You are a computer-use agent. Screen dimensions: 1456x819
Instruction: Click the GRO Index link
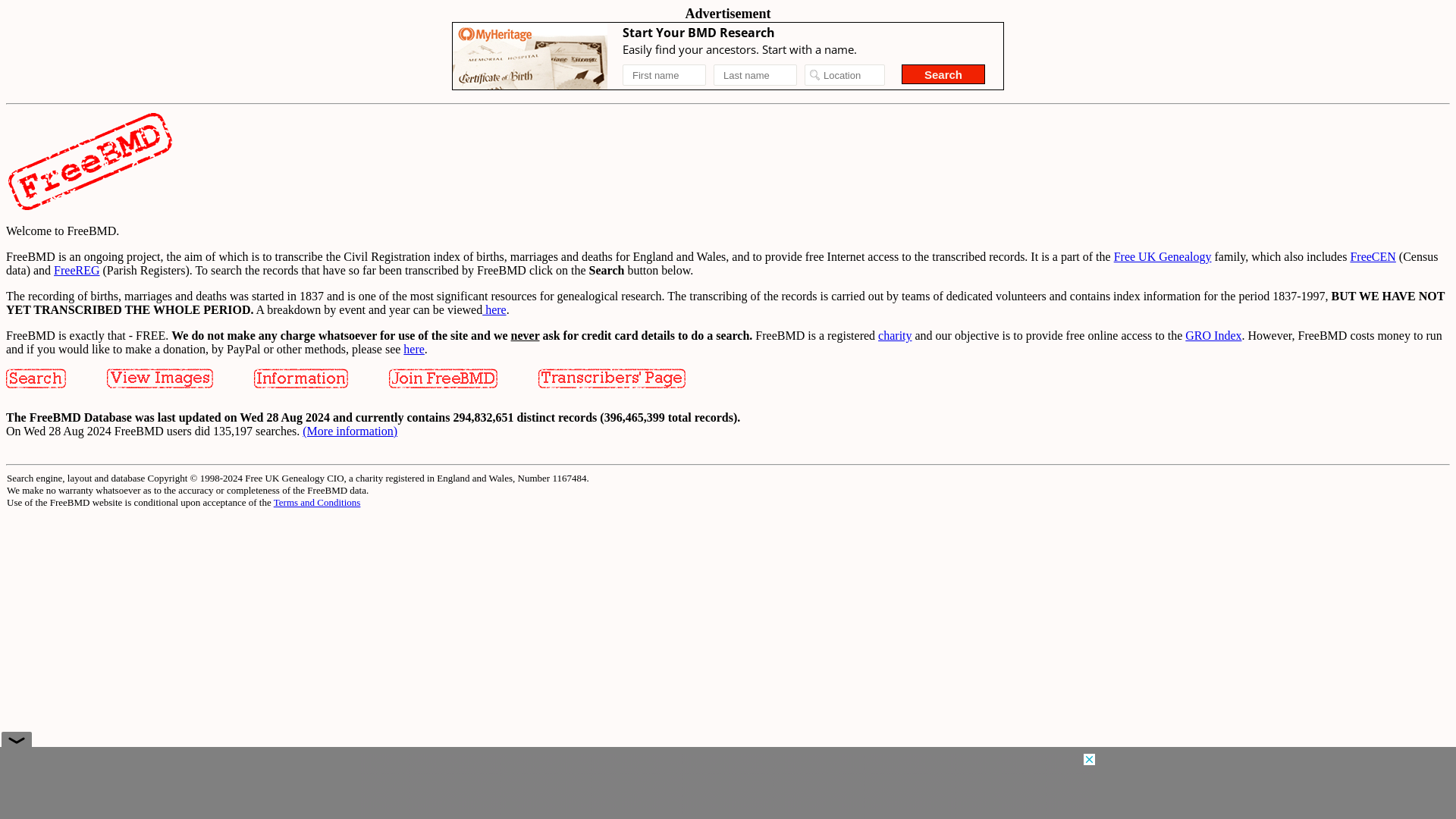click(1213, 335)
